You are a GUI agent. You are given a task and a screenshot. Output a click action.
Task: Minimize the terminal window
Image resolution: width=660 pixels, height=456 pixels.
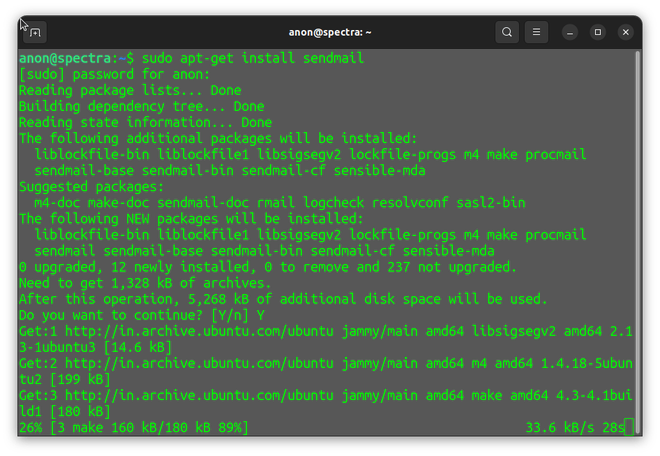click(570, 32)
